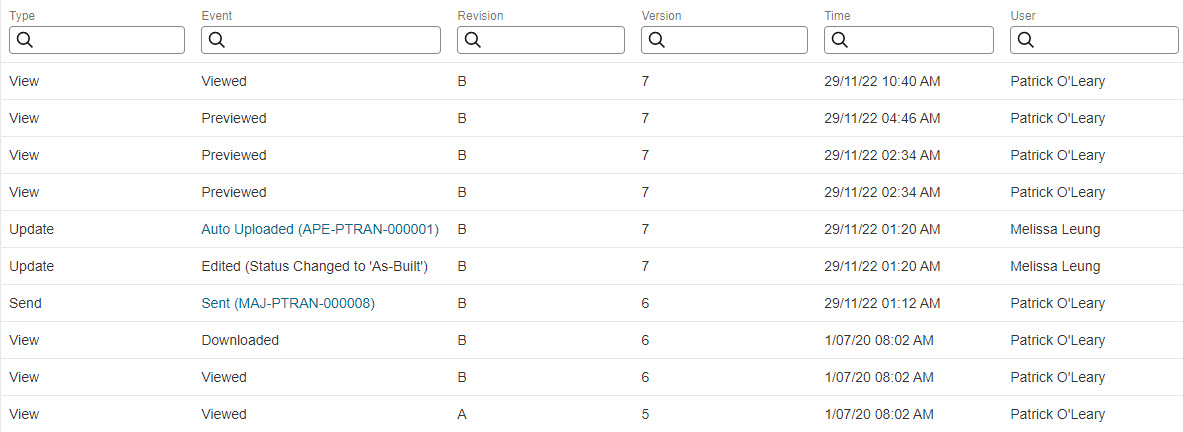Select the Edited Status Changed to As-Built row
The width and height of the screenshot is (1183, 432).
coord(592,266)
